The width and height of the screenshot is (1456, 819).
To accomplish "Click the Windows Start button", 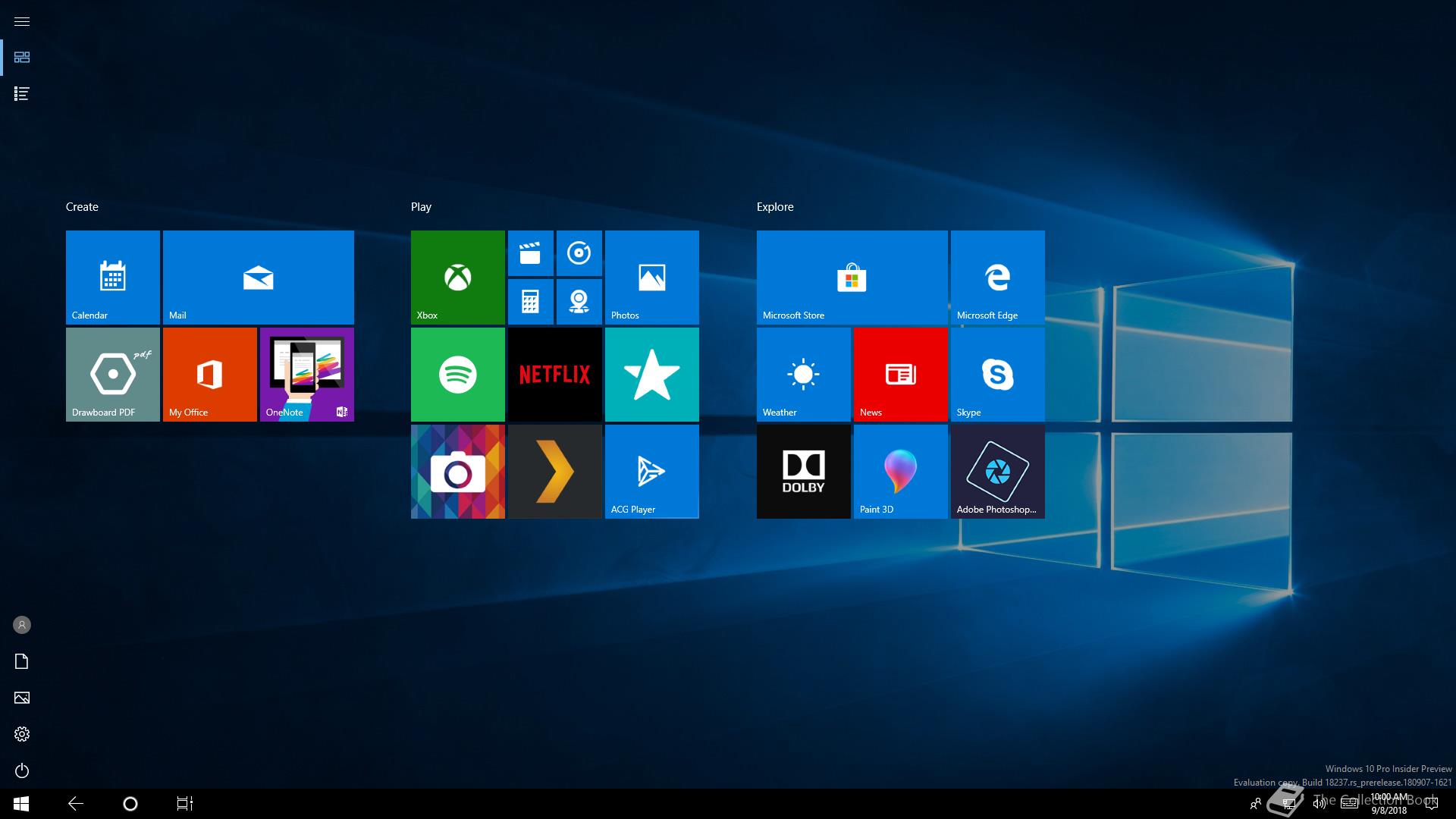I will pos(21,804).
